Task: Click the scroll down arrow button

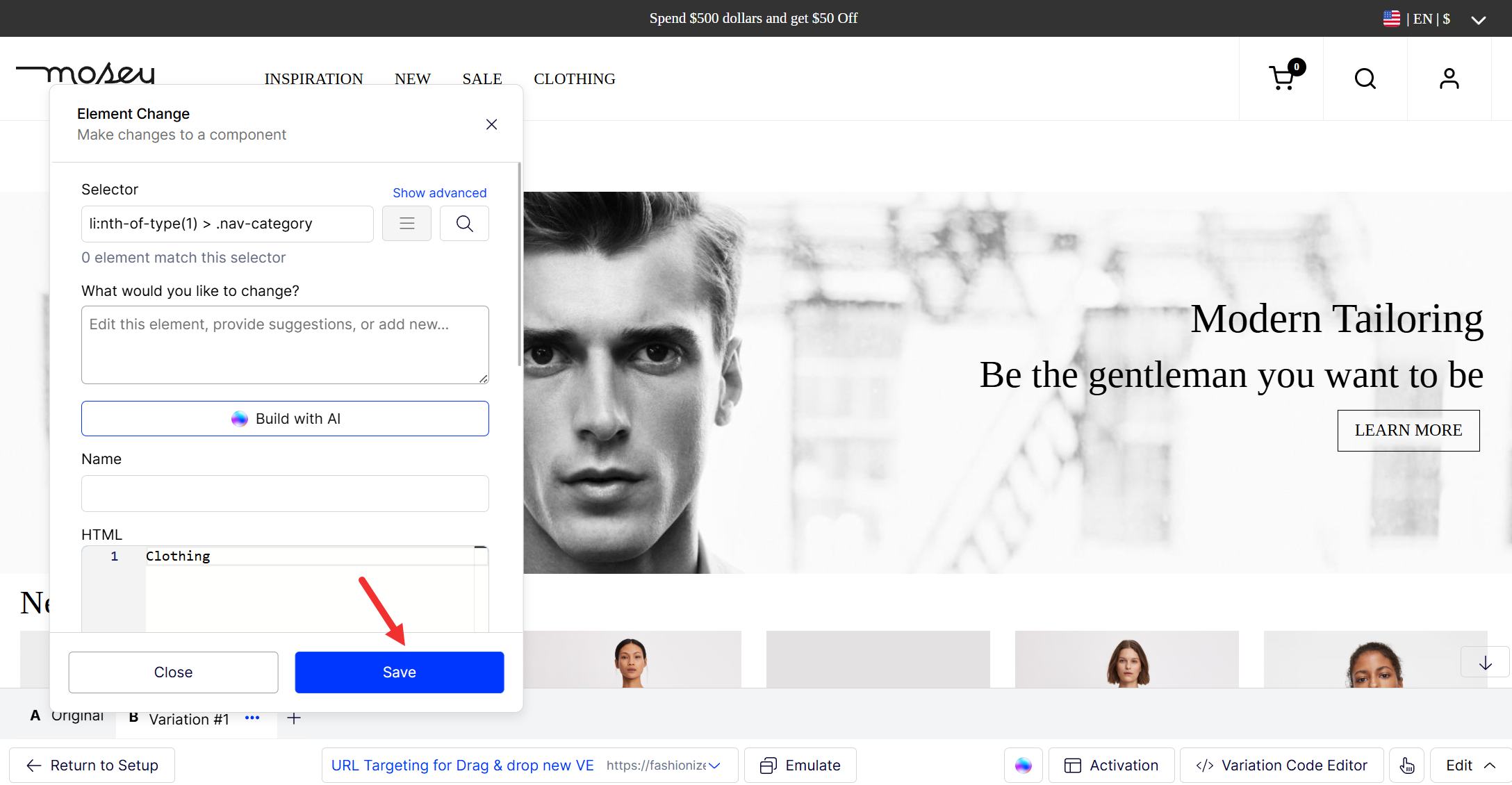Action: click(x=1485, y=663)
